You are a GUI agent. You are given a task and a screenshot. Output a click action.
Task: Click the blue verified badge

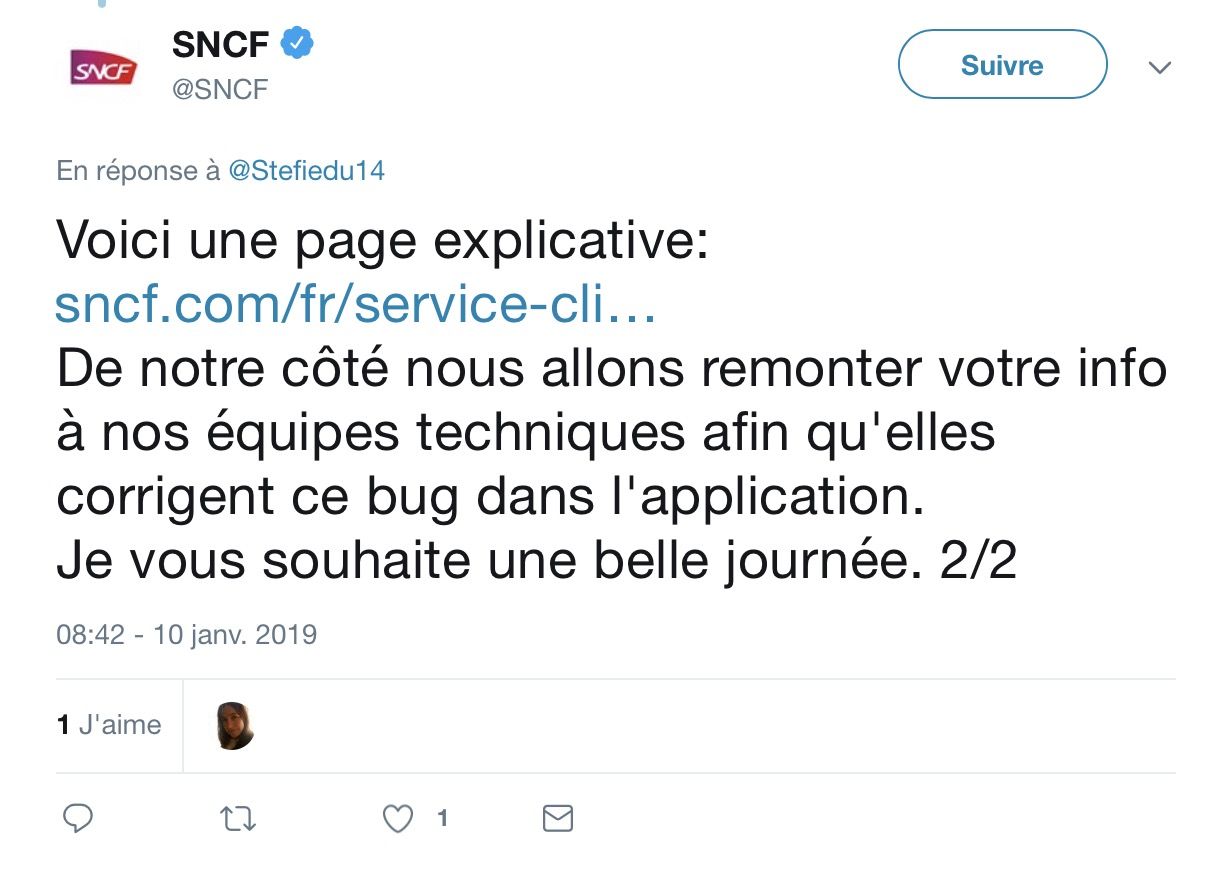coord(299,44)
